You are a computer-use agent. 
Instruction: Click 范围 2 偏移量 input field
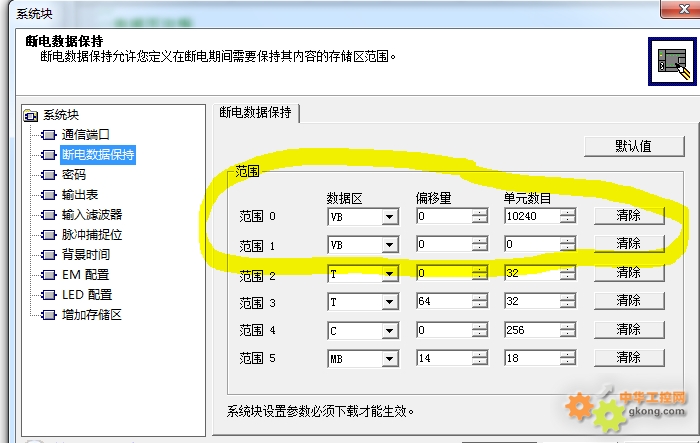pos(444,273)
